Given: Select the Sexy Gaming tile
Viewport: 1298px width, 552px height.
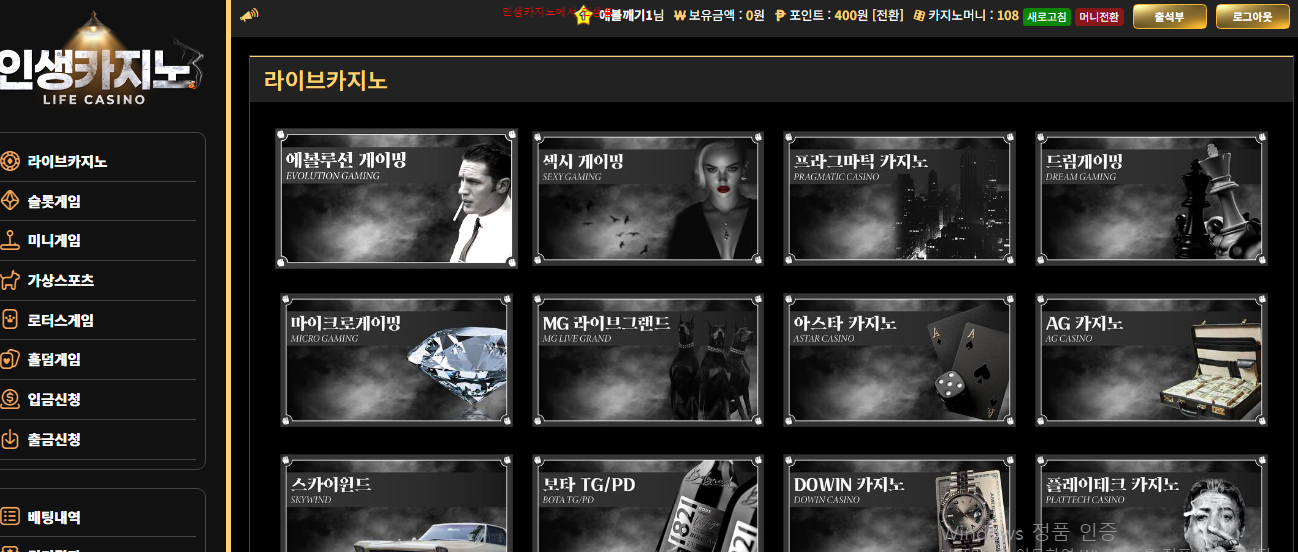Looking at the screenshot, I should pyautogui.click(x=648, y=198).
